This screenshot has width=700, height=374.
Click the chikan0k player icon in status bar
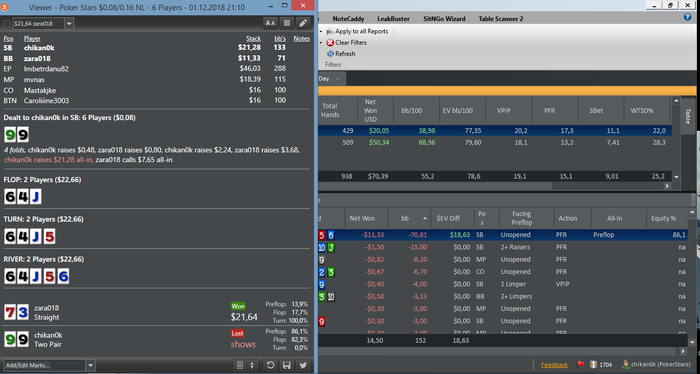tap(626, 365)
